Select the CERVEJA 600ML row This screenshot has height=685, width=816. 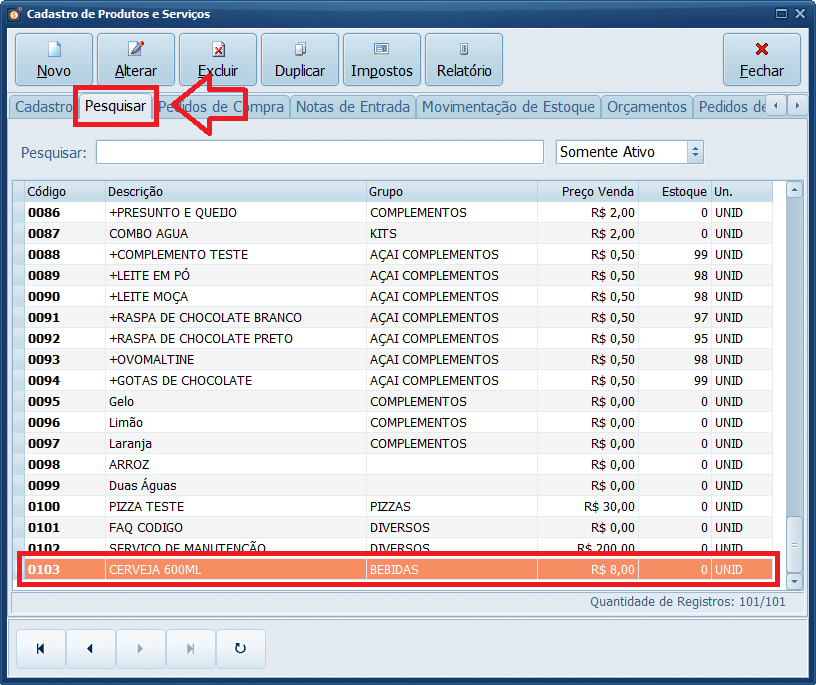[x=300, y=569]
